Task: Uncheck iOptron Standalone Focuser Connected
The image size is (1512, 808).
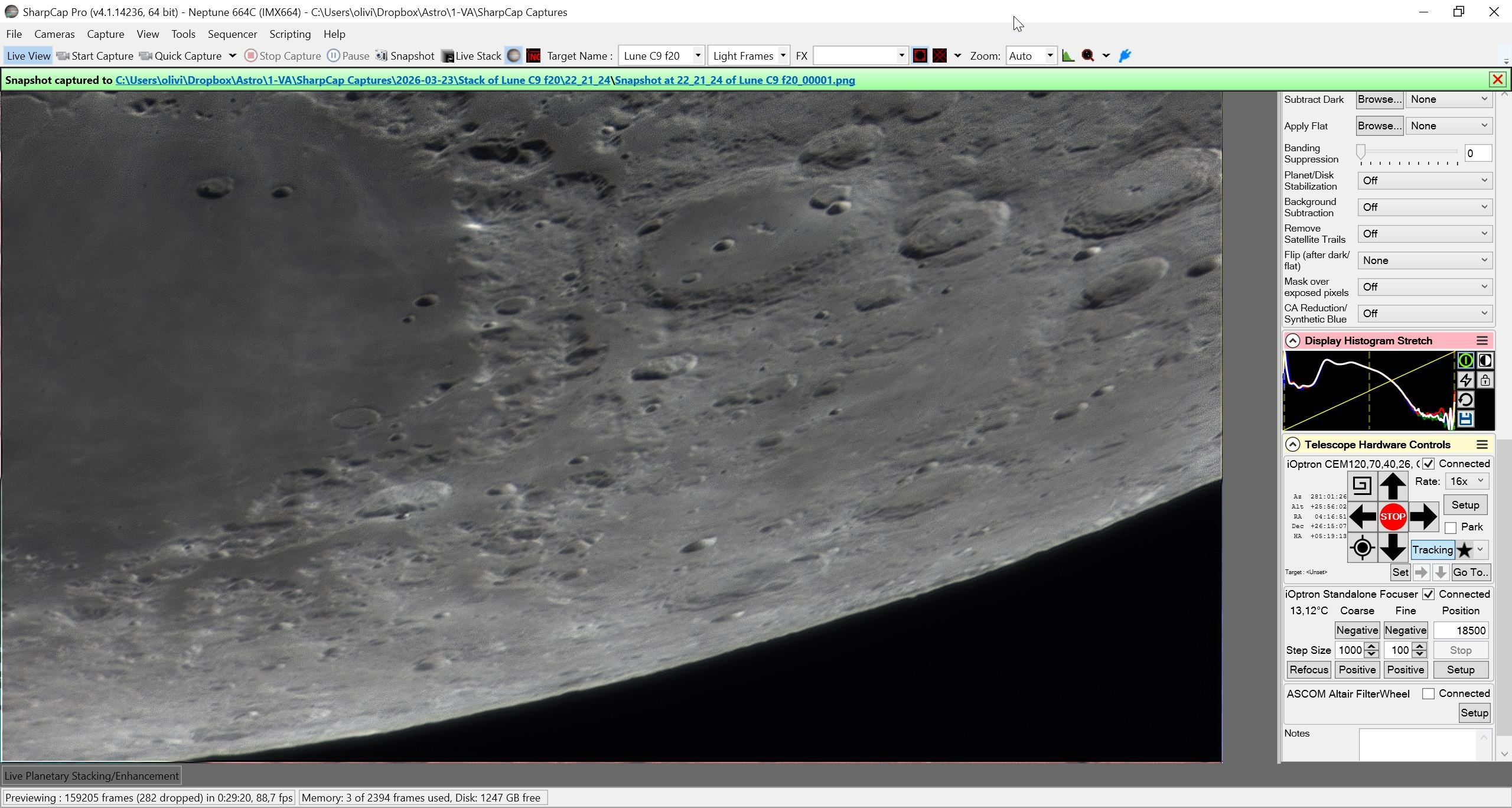Action: (x=1428, y=594)
